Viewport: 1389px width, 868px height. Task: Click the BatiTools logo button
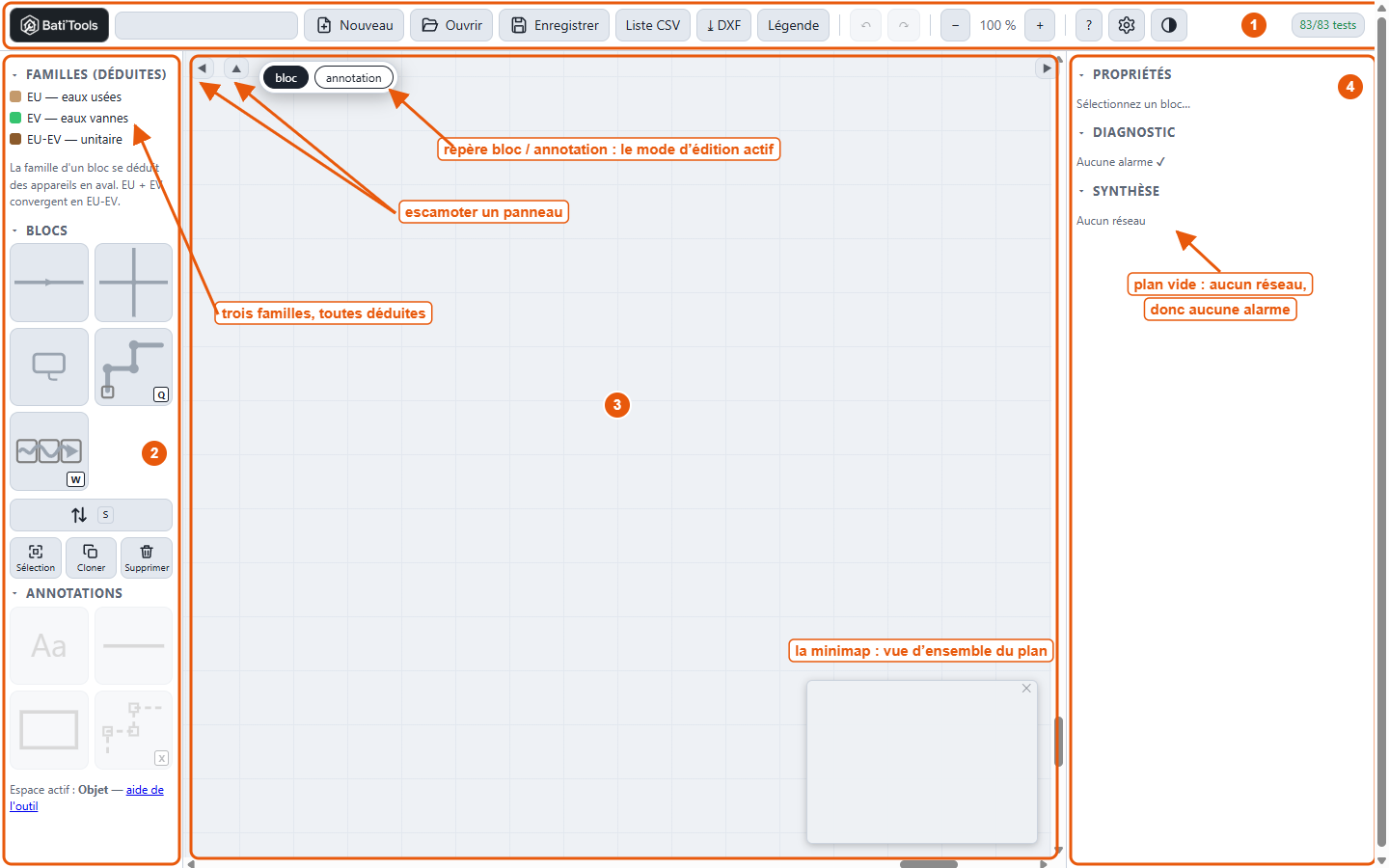pyautogui.click(x=59, y=25)
